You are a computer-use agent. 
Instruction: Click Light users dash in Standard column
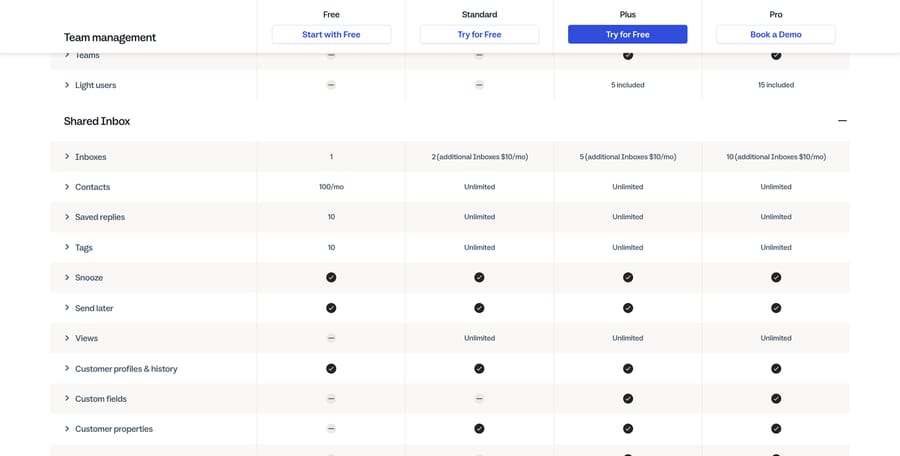tap(479, 85)
